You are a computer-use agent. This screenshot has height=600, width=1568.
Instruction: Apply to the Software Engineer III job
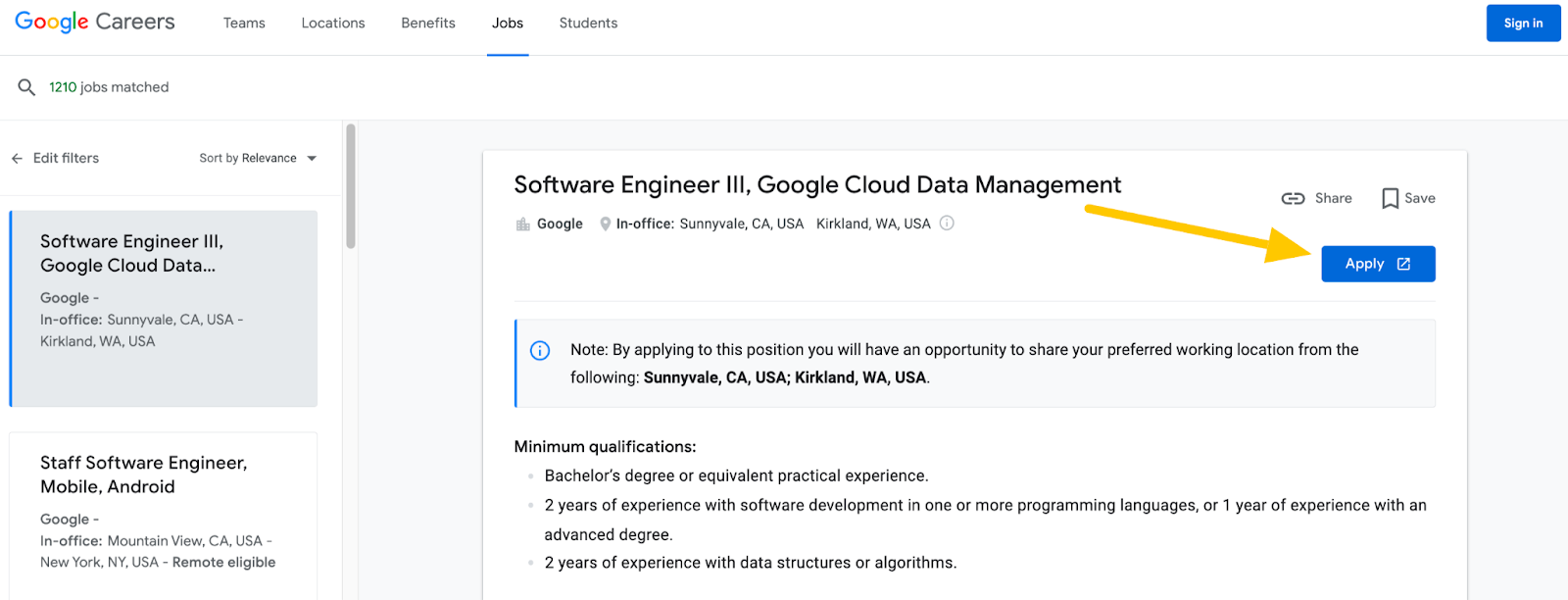point(1377,264)
